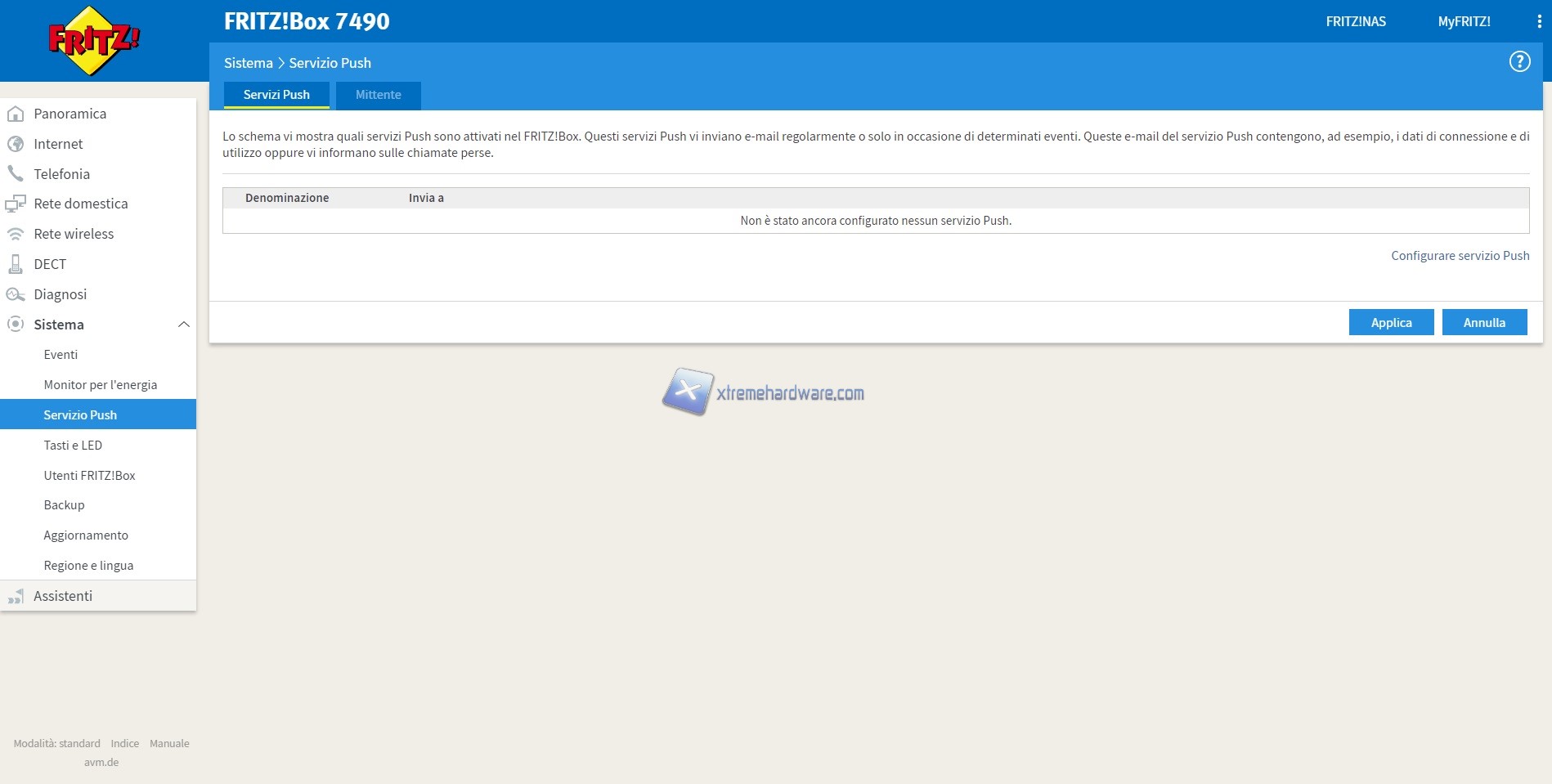Open the help question mark icon
The height and width of the screenshot is (784, 1552).
coord(1519,61)
